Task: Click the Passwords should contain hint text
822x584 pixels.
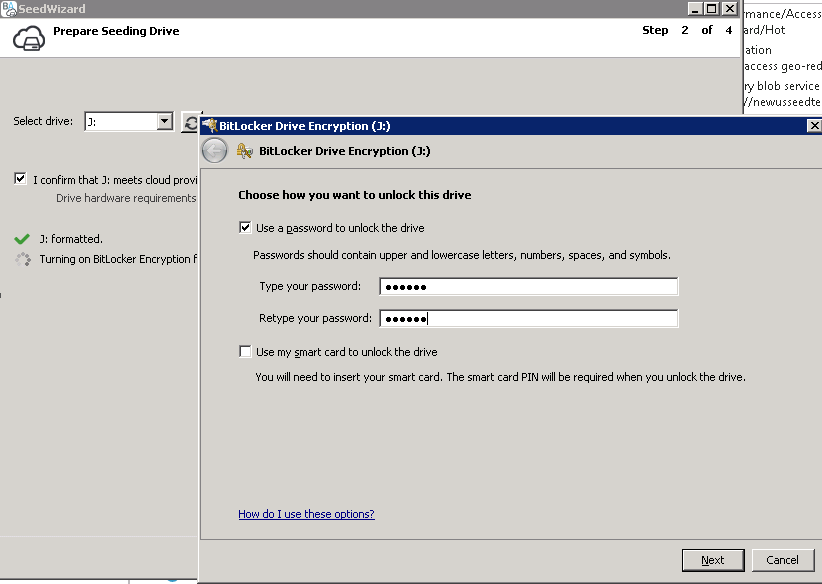Action: coord(462,255)
